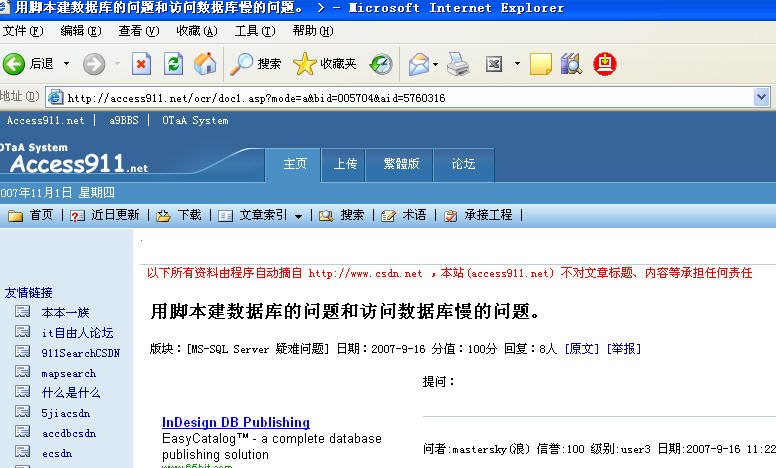The width and height of the screenshot is (776, 468).
Task: Click the 术语 notepad icon
Action: pyautogui.click(x=388, y=216)
